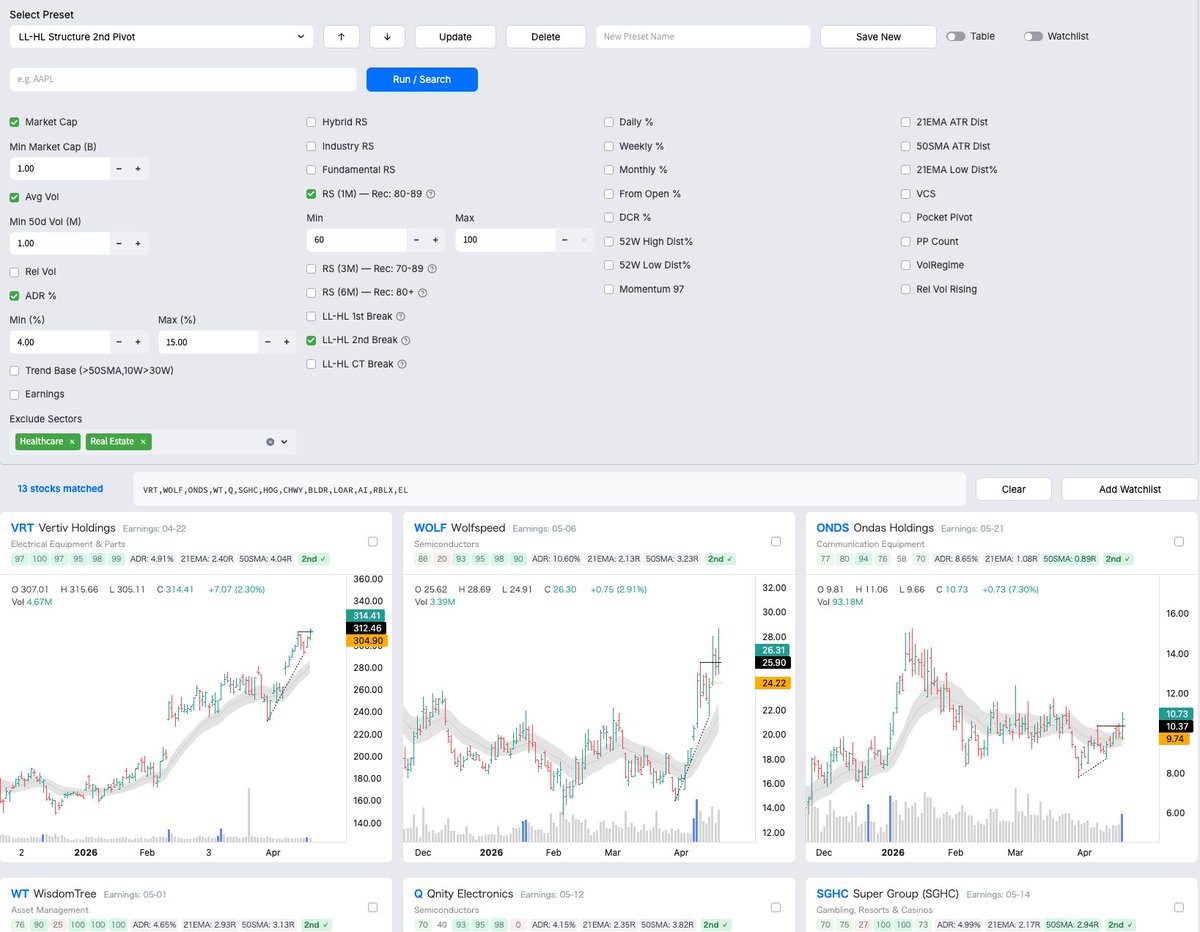Screen dimensions: 1200x932
Task: Open the WT WisdomTree ticker link
Action: (20, 893)
